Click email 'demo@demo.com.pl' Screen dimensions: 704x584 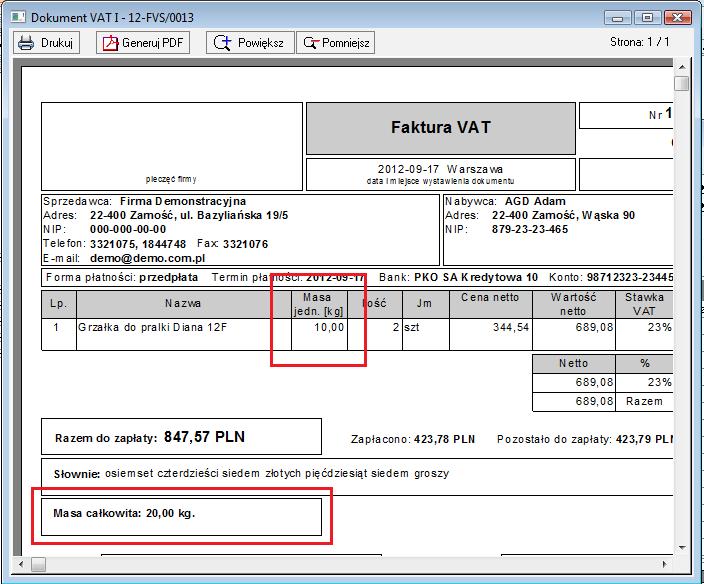click(x=147, y=258)
